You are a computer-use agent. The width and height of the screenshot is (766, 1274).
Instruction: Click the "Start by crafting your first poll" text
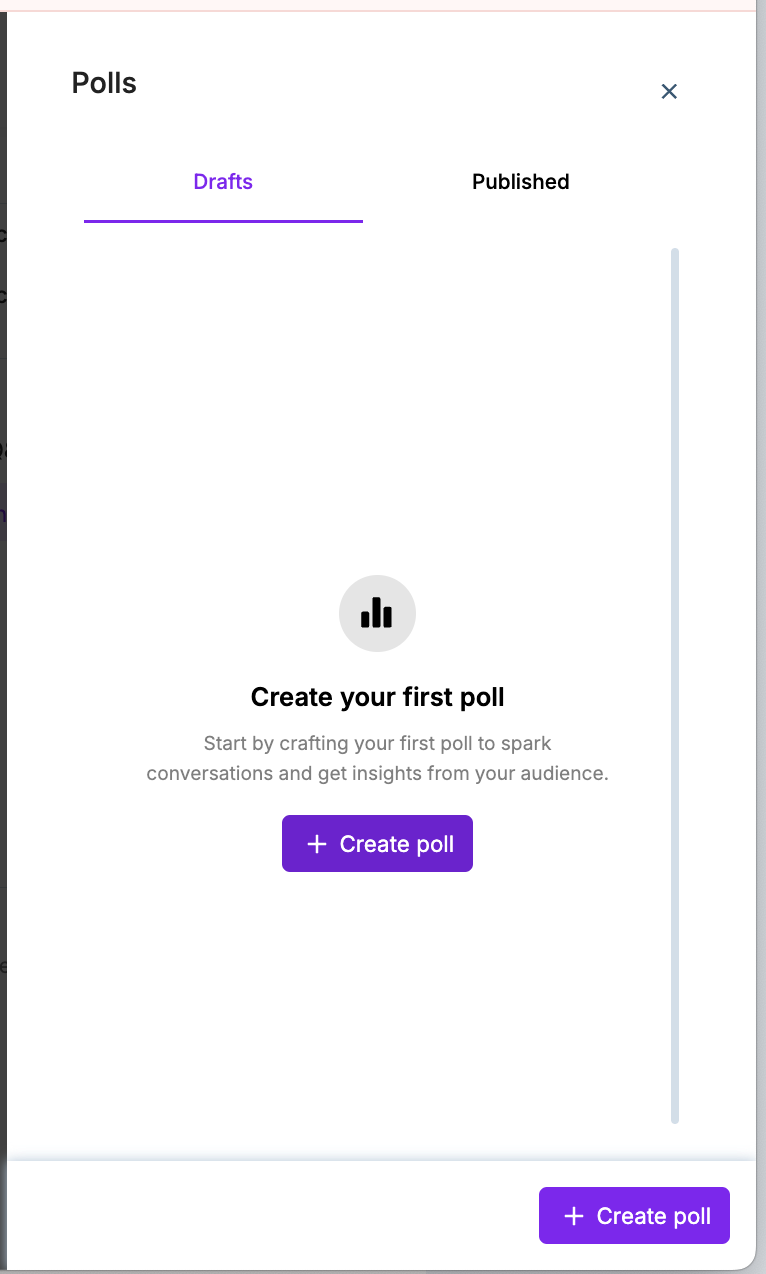coord(377,744)
